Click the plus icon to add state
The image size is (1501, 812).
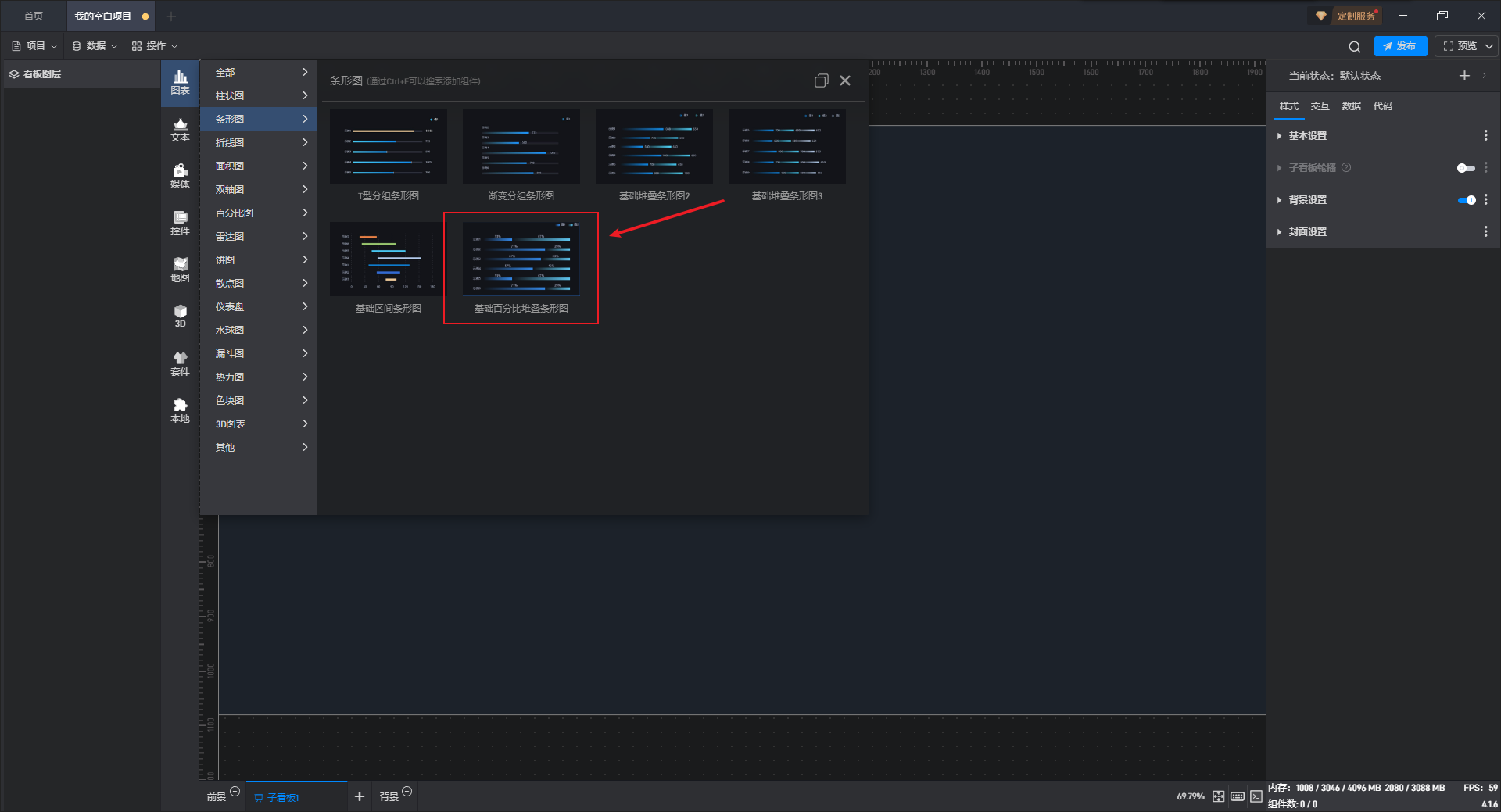(x=1464, y=76)
